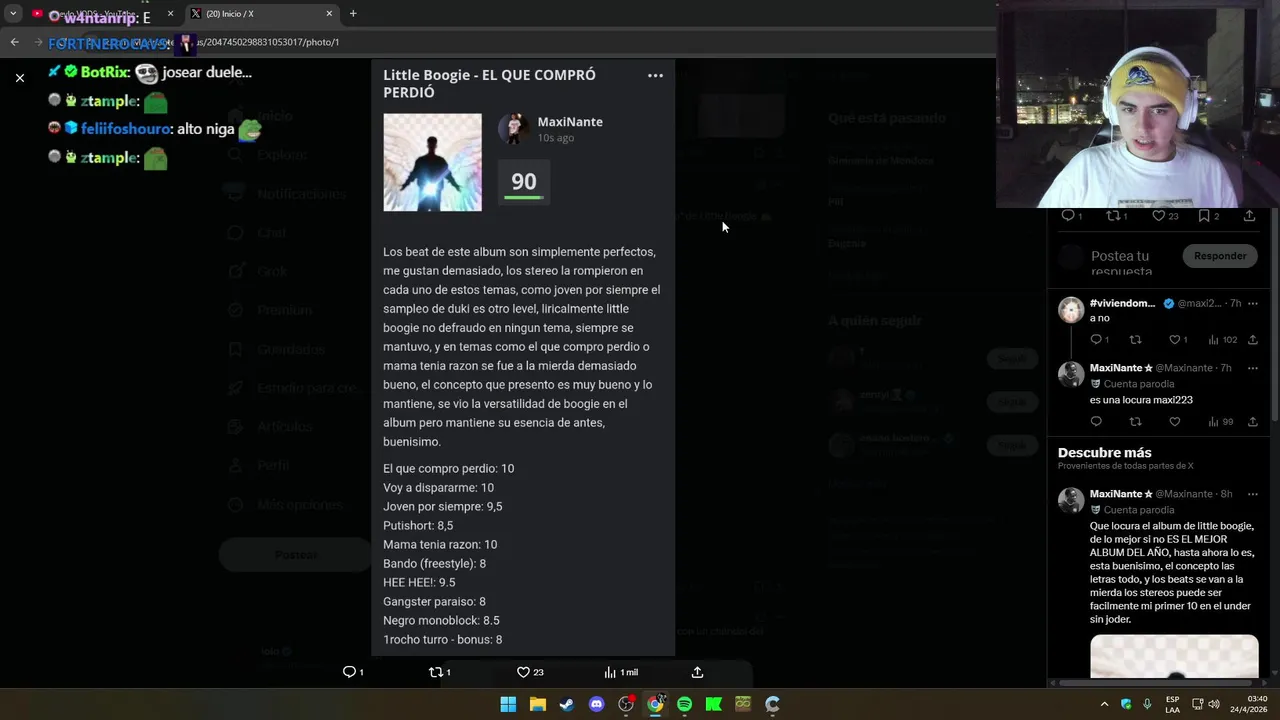This screenshot has width=1280, height=720.
Task: Open the volume control in the system tray
Action: pos(1213,704)
